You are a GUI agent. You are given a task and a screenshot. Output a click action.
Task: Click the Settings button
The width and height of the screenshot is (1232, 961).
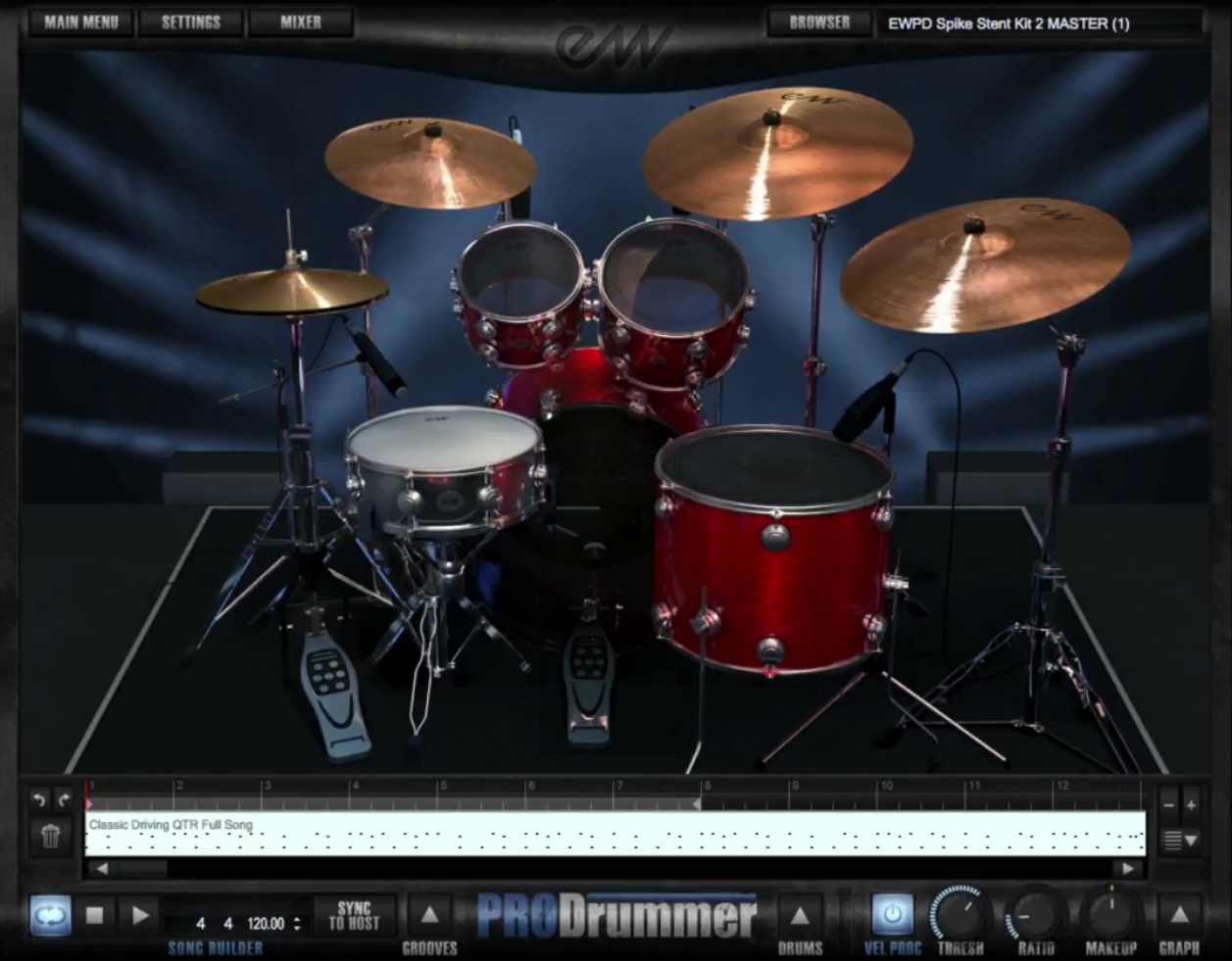click(191, 22)
